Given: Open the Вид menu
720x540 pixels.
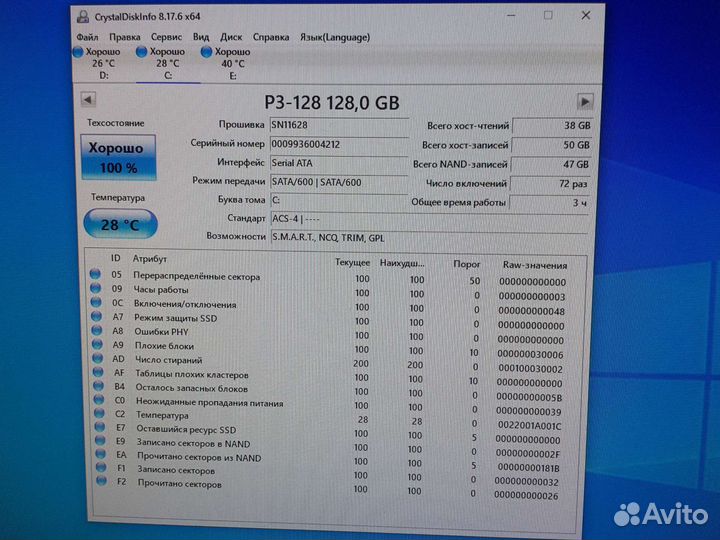Looking at the screenshot, I should [201, 37].
